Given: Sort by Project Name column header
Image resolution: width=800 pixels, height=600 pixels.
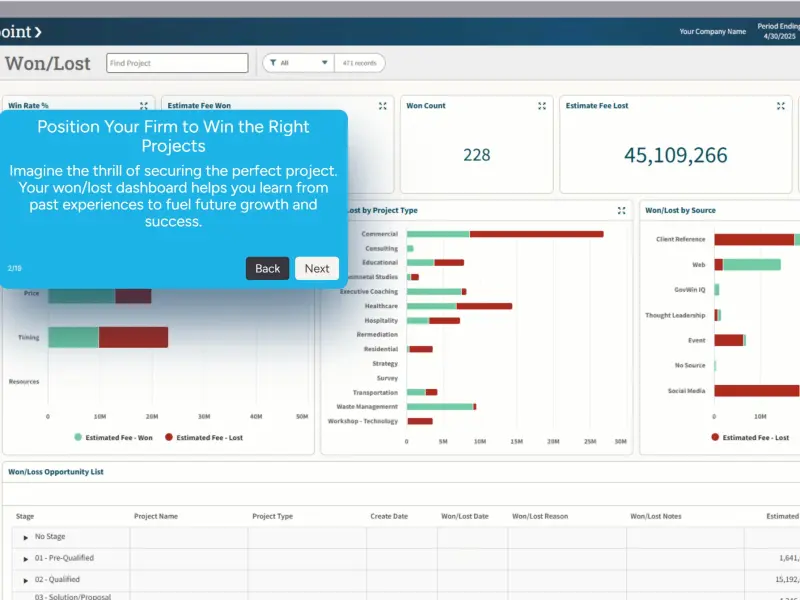Looking at the screenshot, I should [156, 516].
